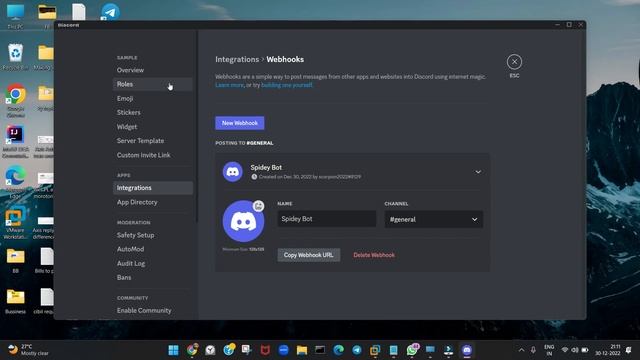Select the Business folder on desktop
Viewport: 640px width, 360px height.
(16, 302)
